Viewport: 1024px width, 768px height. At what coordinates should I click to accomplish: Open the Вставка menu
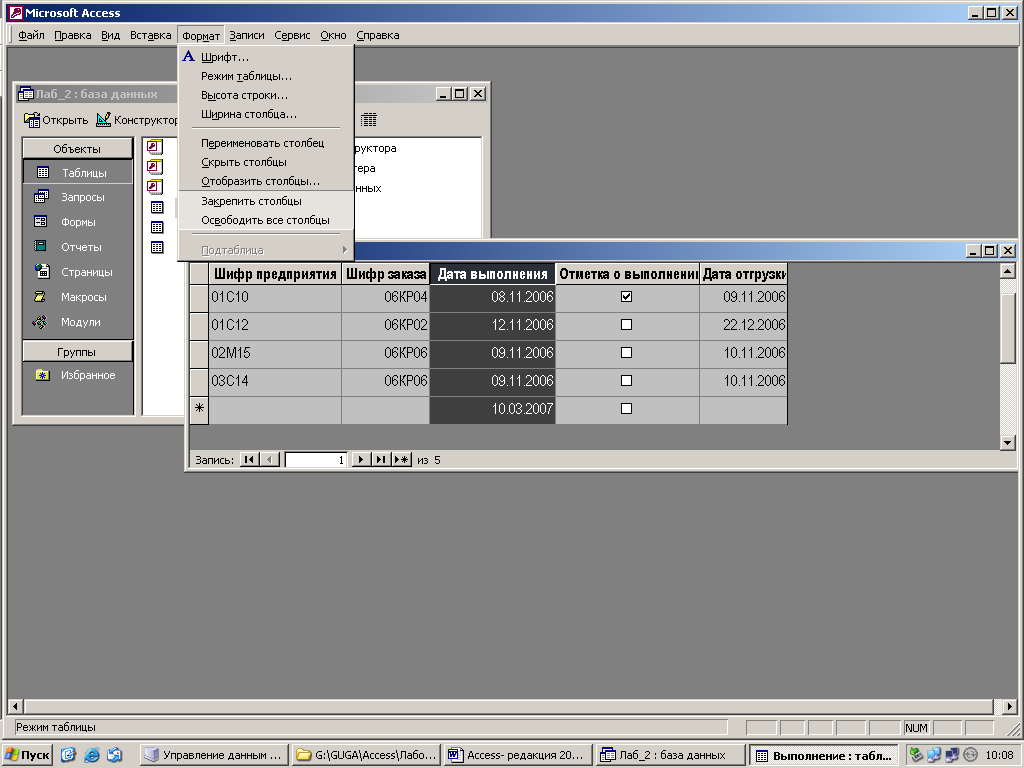point(150,35)
